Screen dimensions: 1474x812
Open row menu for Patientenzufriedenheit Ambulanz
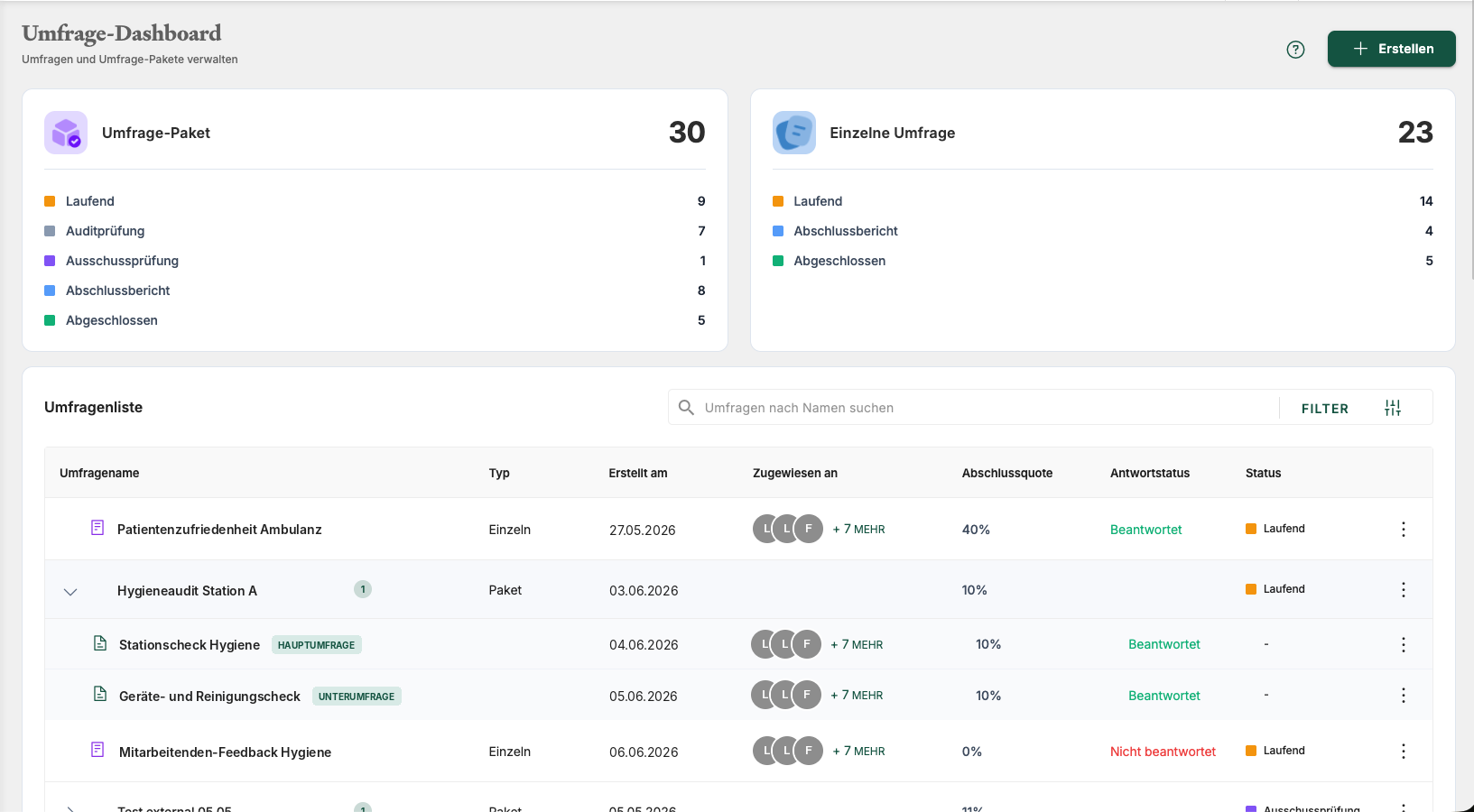(x=1403, y=530)
